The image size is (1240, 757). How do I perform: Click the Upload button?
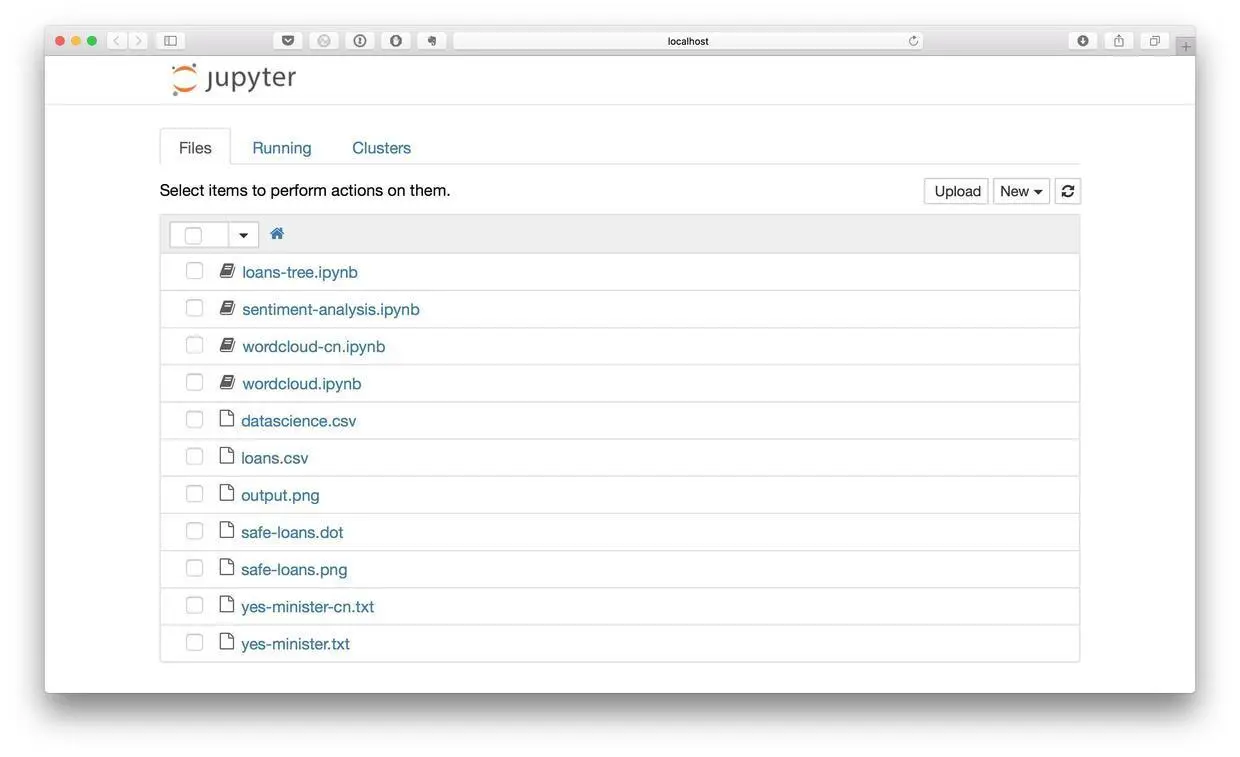tap(957, 191)
